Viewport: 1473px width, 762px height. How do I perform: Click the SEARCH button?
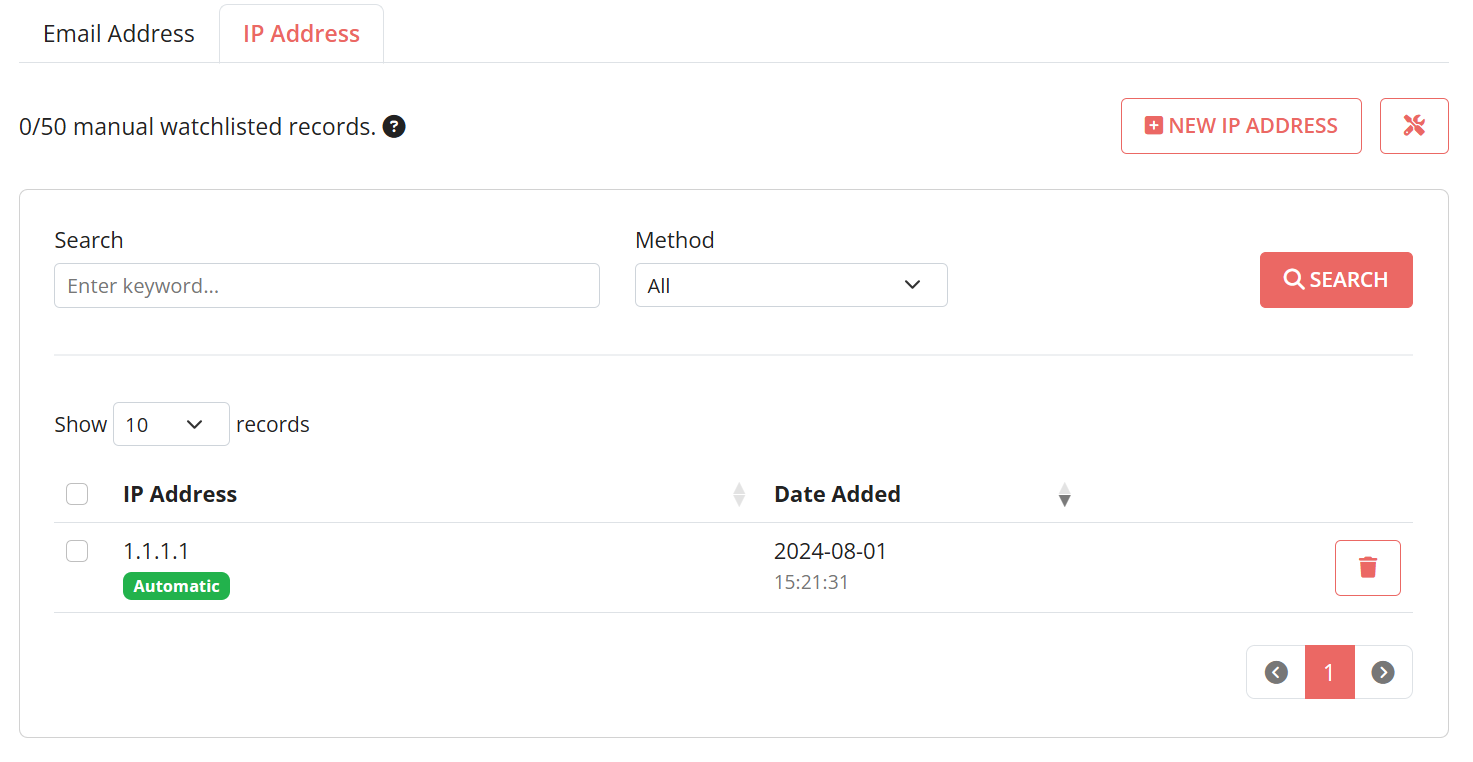pyautogui.click(x=1336, y=280)
